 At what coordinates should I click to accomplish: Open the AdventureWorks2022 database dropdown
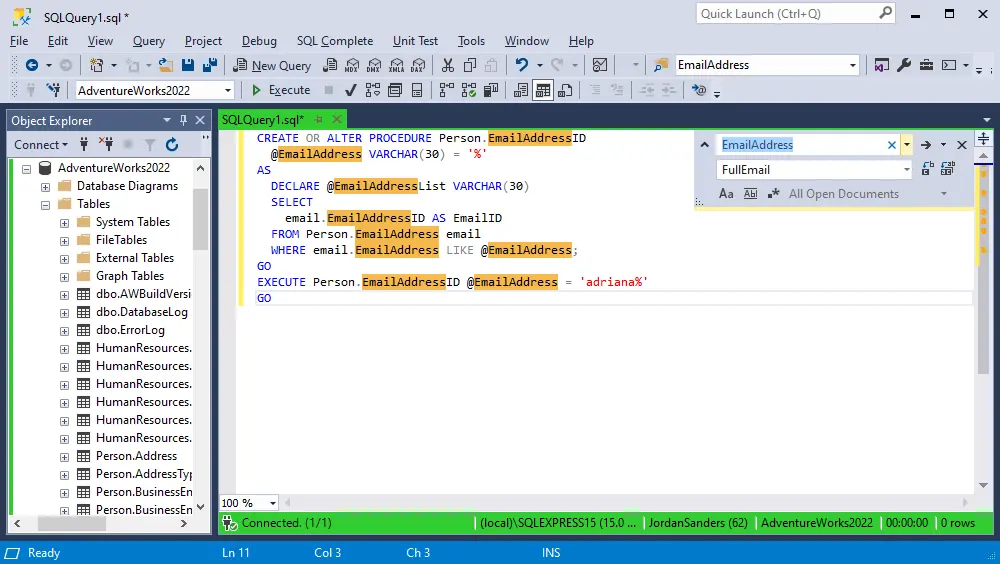pos(228,90)
